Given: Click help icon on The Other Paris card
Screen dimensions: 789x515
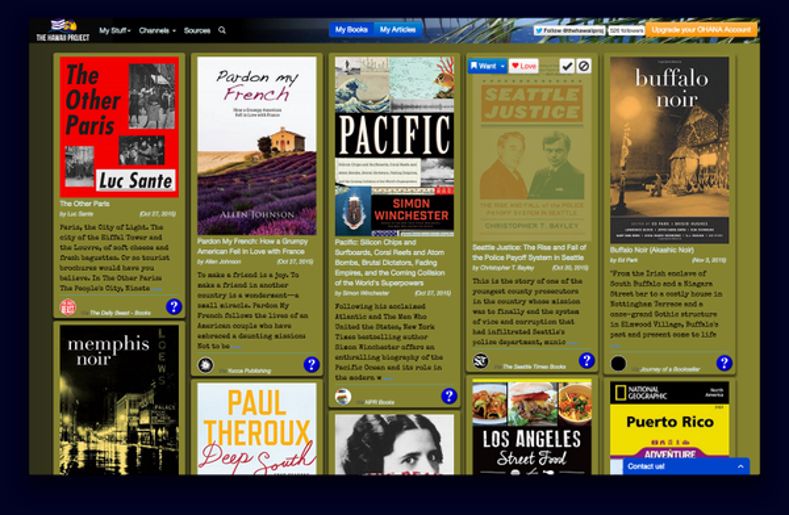Looking at the screenshot, I should (x=173, y=307).
